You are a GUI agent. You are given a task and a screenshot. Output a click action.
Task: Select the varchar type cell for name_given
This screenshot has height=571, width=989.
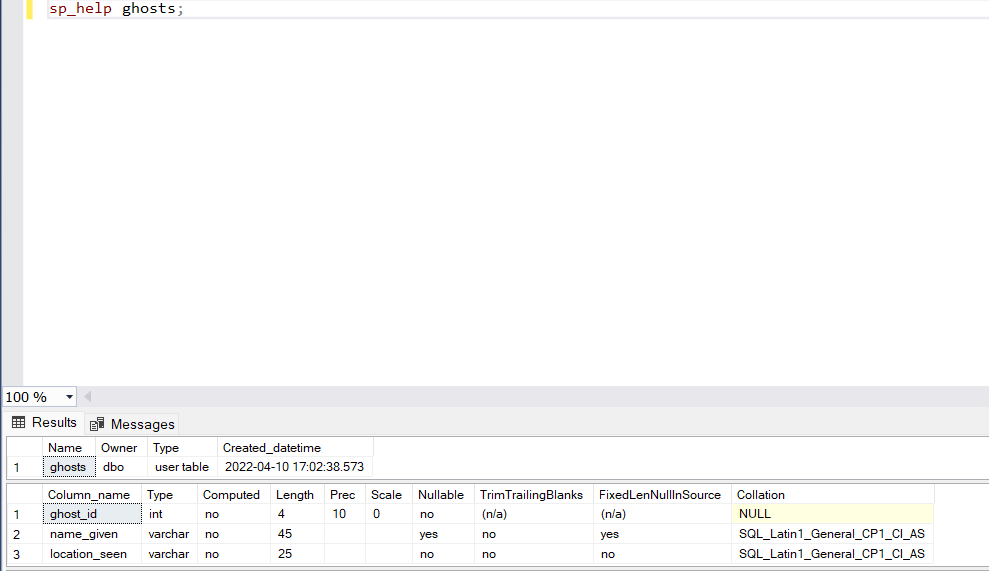(170, 534)
